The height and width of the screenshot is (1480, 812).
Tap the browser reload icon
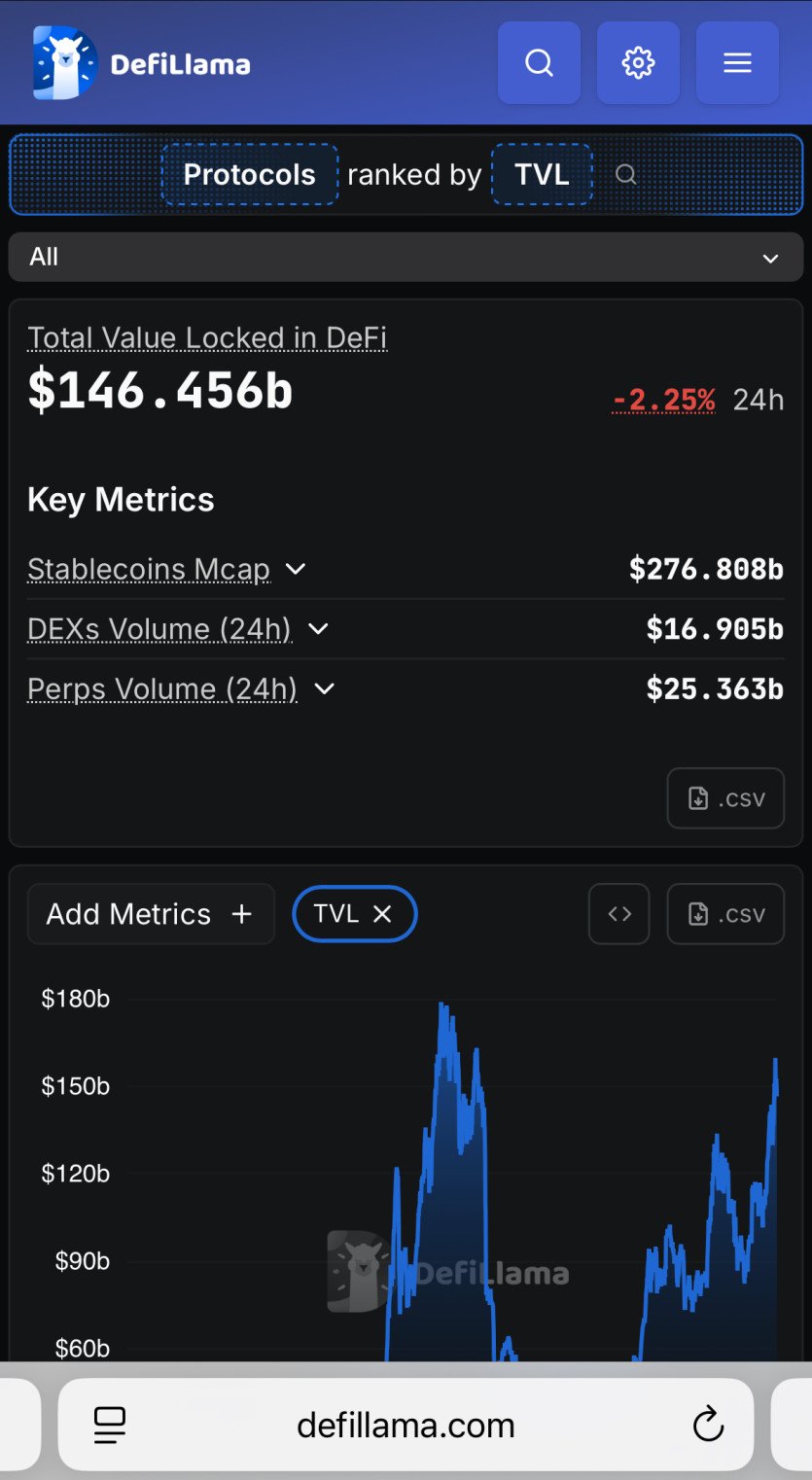(708, 1425)
